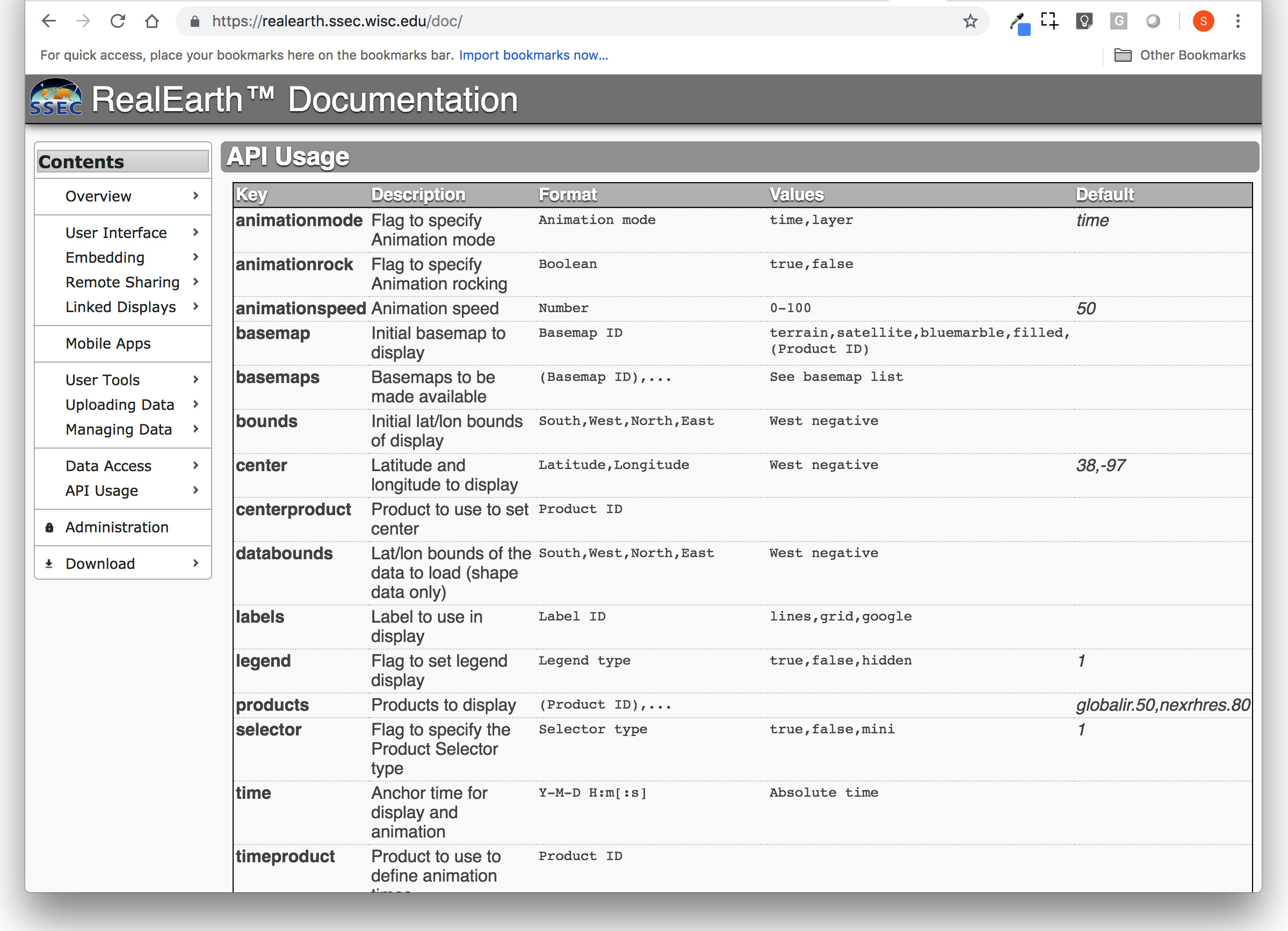The image size is (1288, 931).
Task: Expand the User Tools chevron
Action: coord(196,379)
